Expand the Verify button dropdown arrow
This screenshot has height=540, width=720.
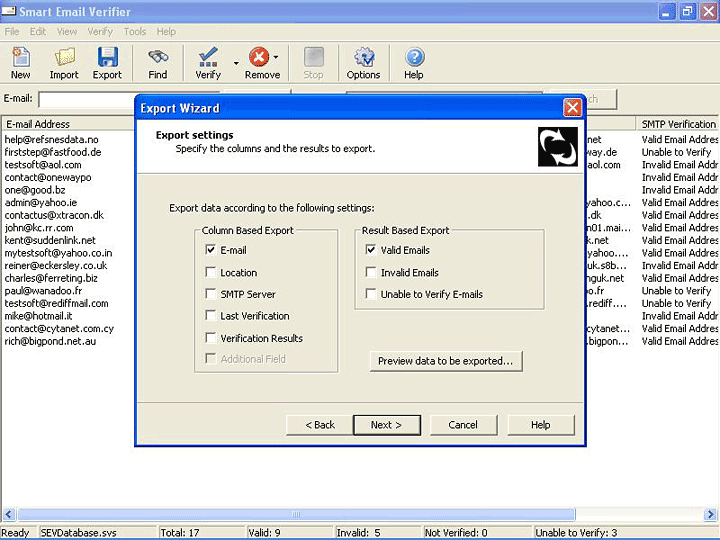tap(236, 62)
